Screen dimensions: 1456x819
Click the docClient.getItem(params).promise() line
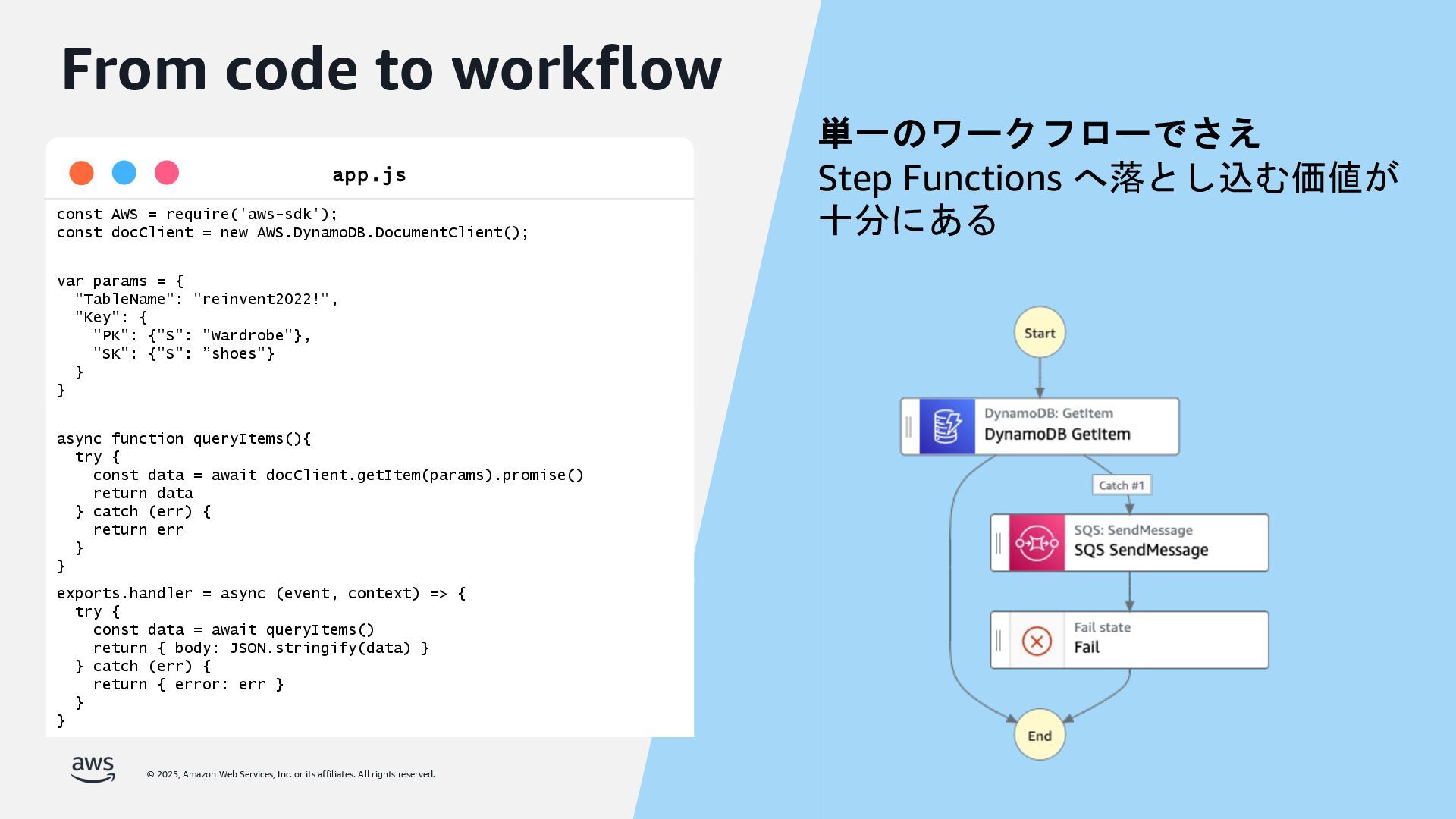coord(338,475)
